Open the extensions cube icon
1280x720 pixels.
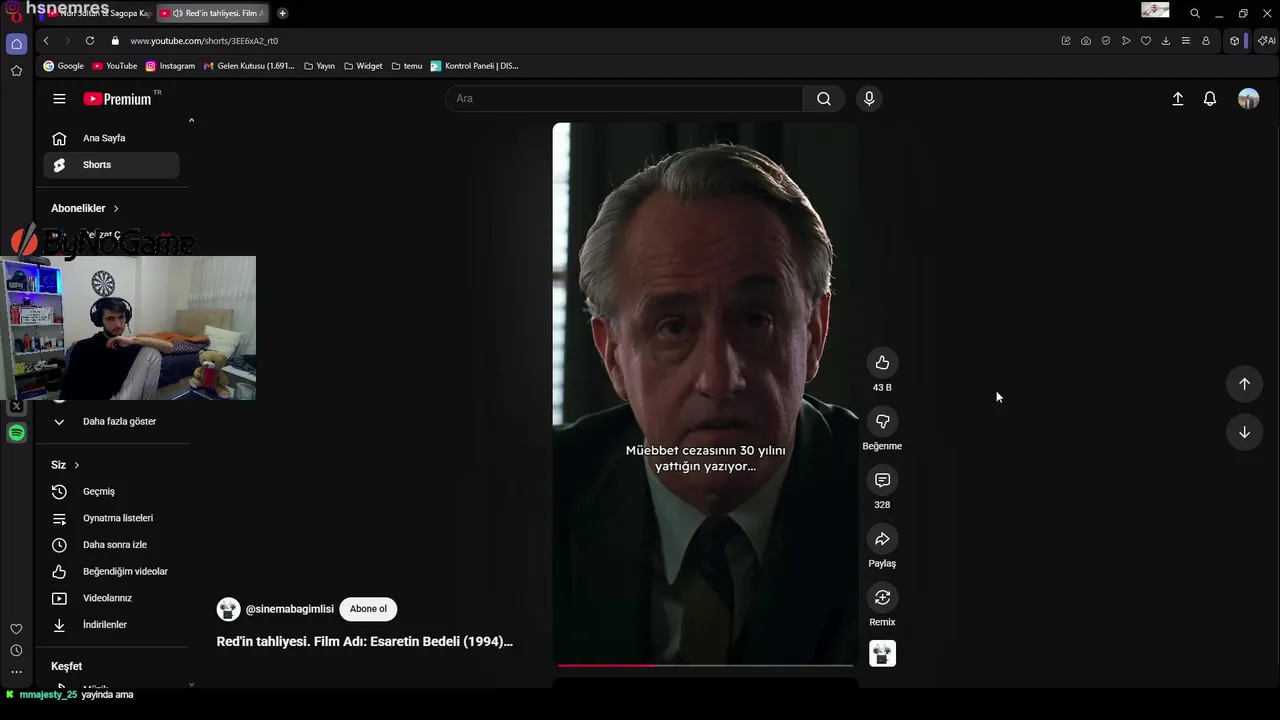(1235, 41)
